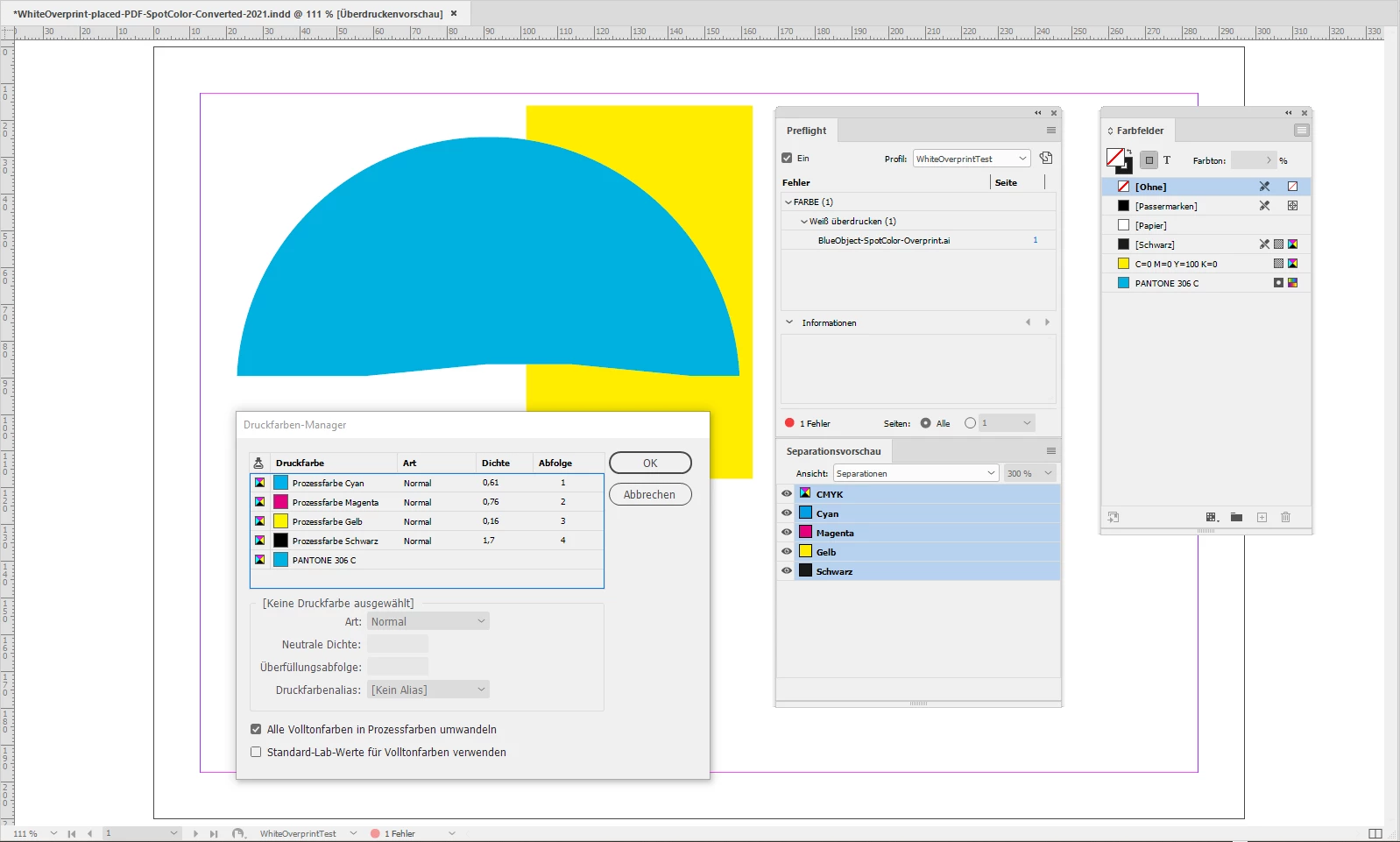Open the Druckfarbenalias dropdown
1400x842 pixels.
point(428,690)
